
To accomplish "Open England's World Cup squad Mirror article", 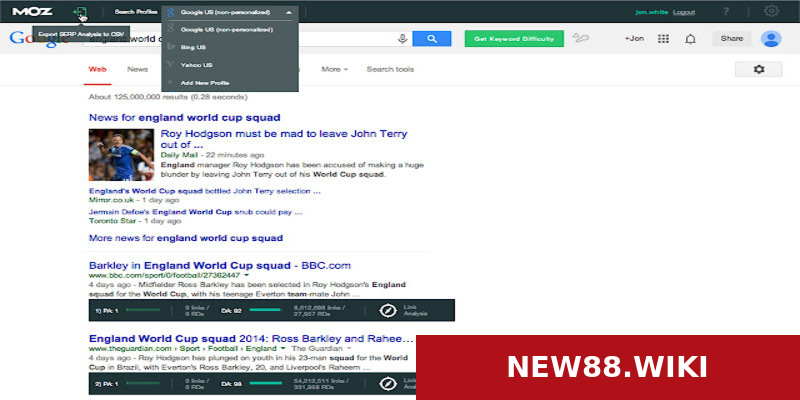I will point(205,191).
